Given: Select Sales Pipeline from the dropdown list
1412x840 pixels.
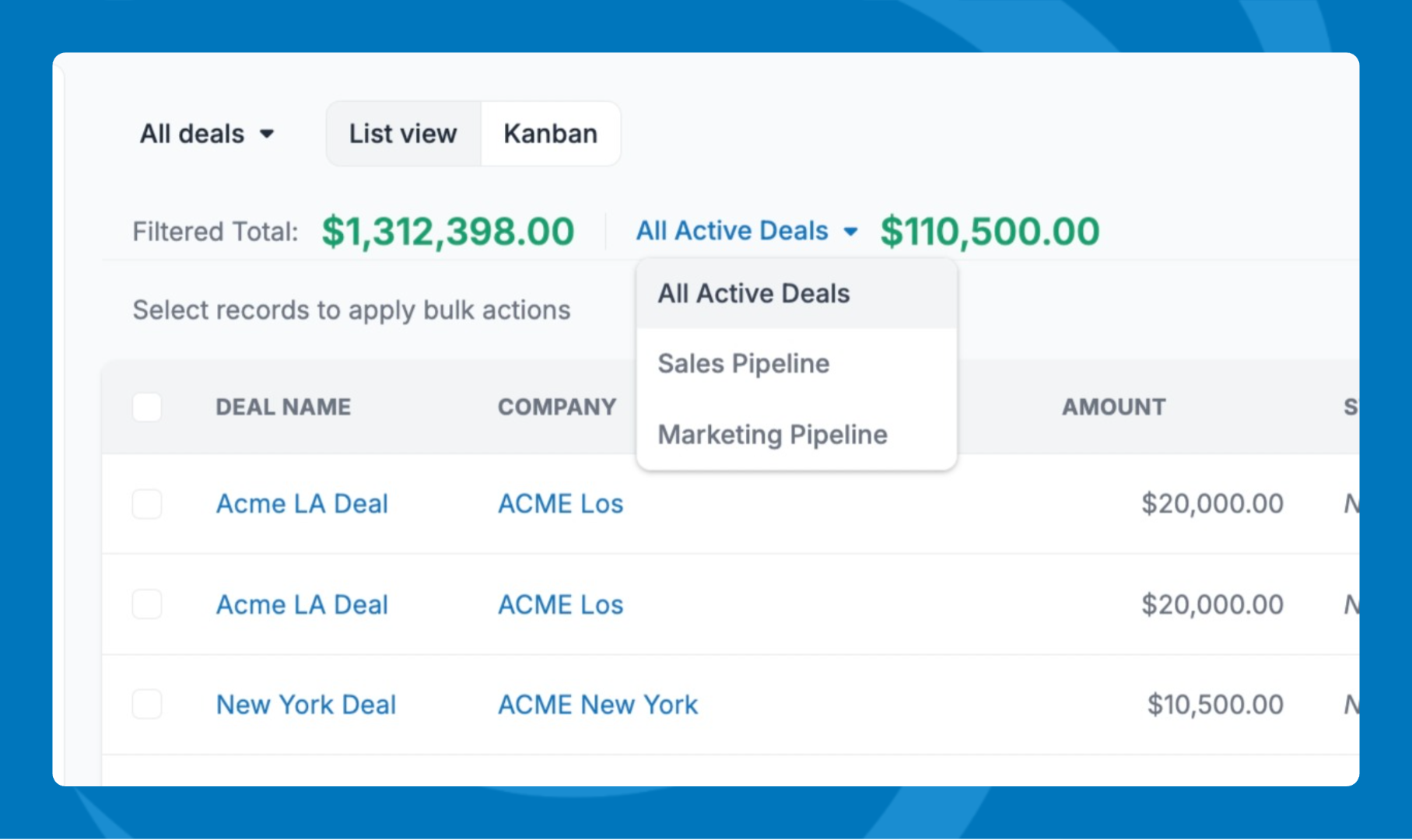Looking at the screenshot, I should pos(743,364).
